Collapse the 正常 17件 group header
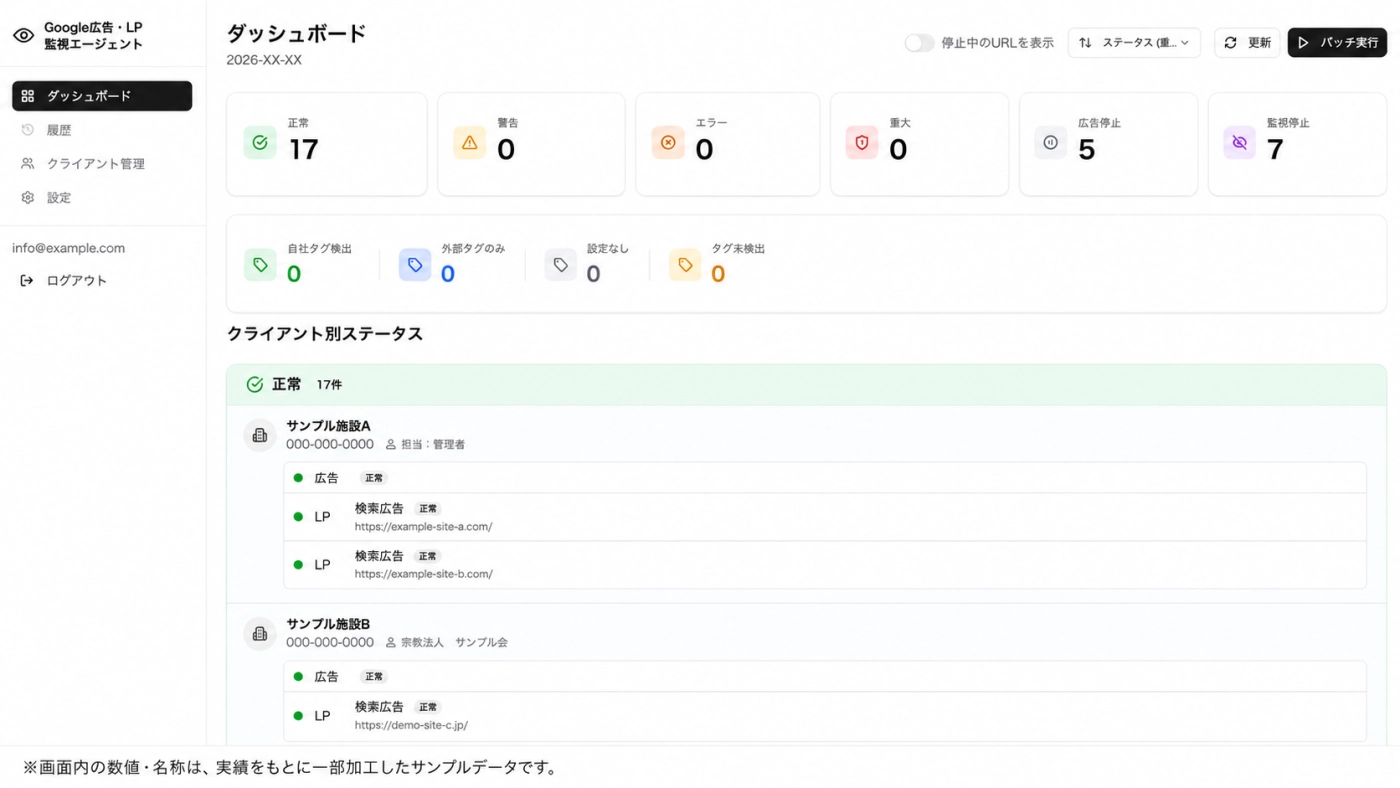Screen dimensions: 1400x788 coord(806,385)
